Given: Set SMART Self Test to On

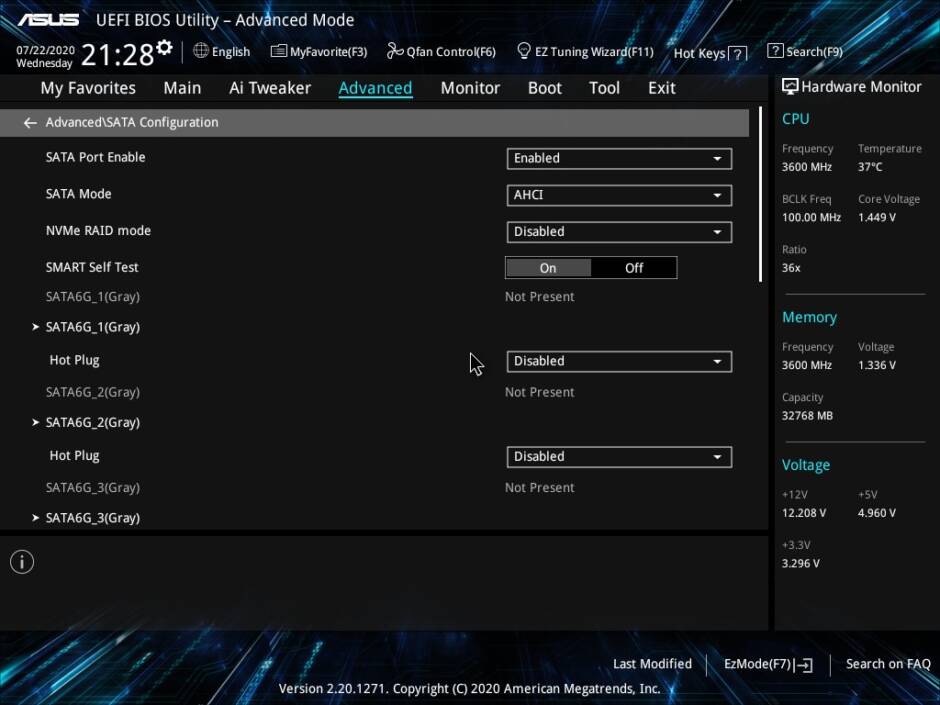Looking at the screenshot, I should tap(548, 268).
